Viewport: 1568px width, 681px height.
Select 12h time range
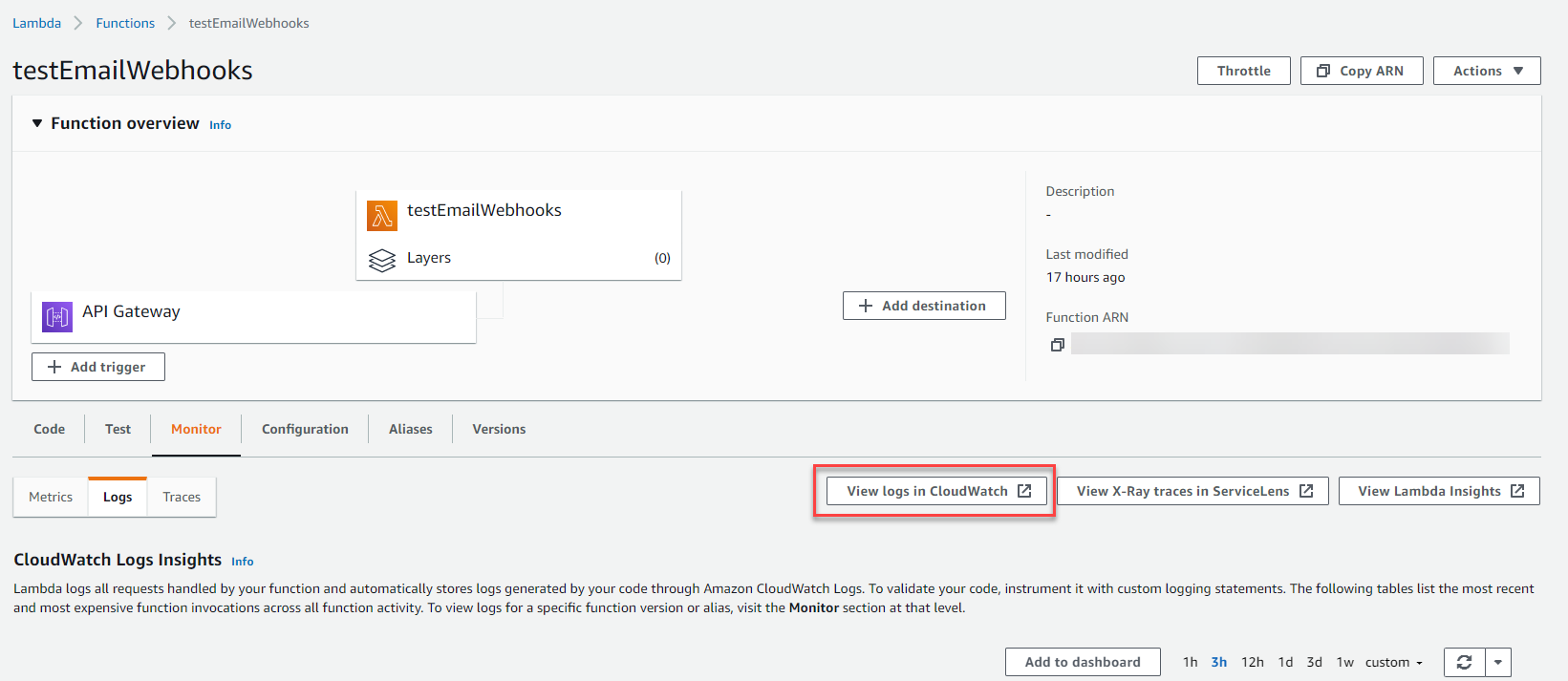point(1253,662)
